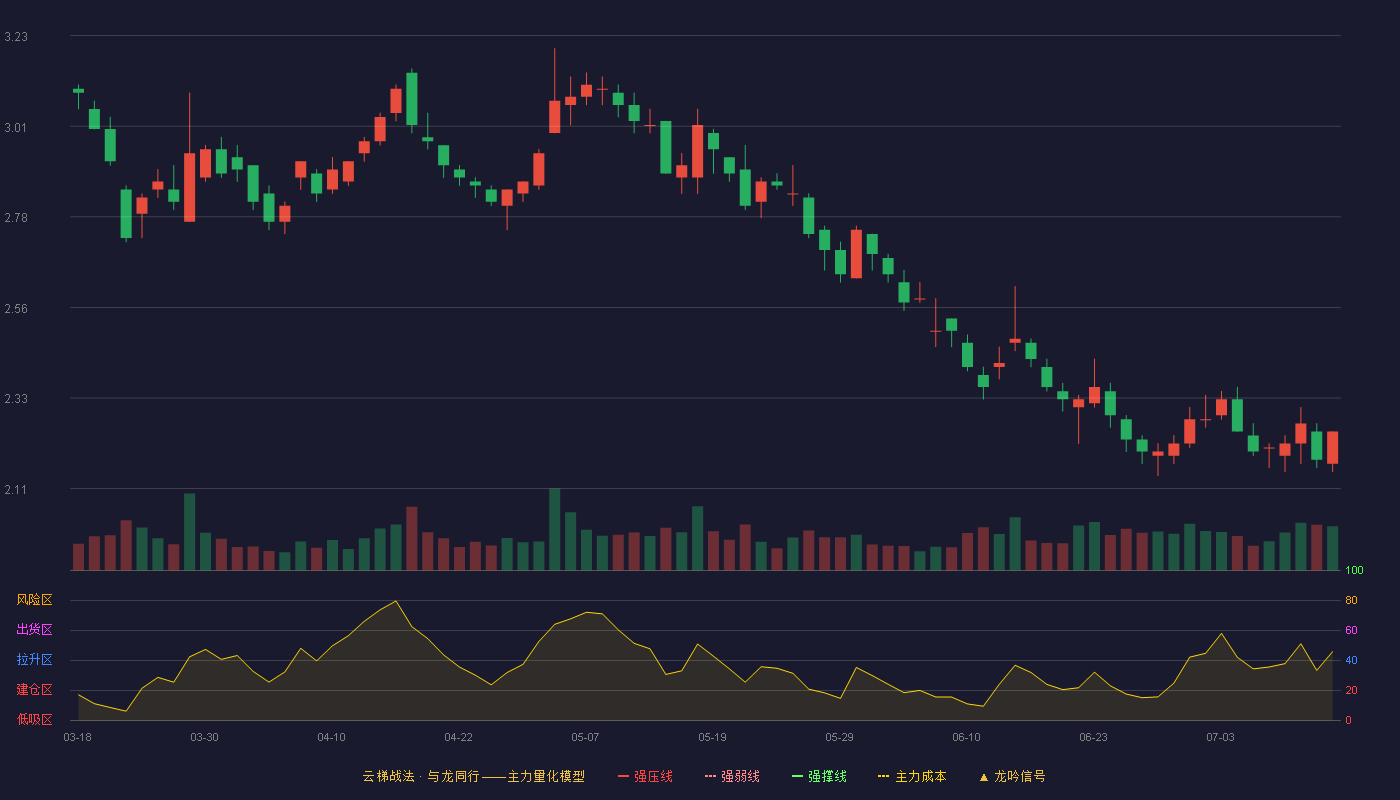This screenshot has height=800, width=1400.
Task: Select the 风险区 zone label
Action: point(34,600)
